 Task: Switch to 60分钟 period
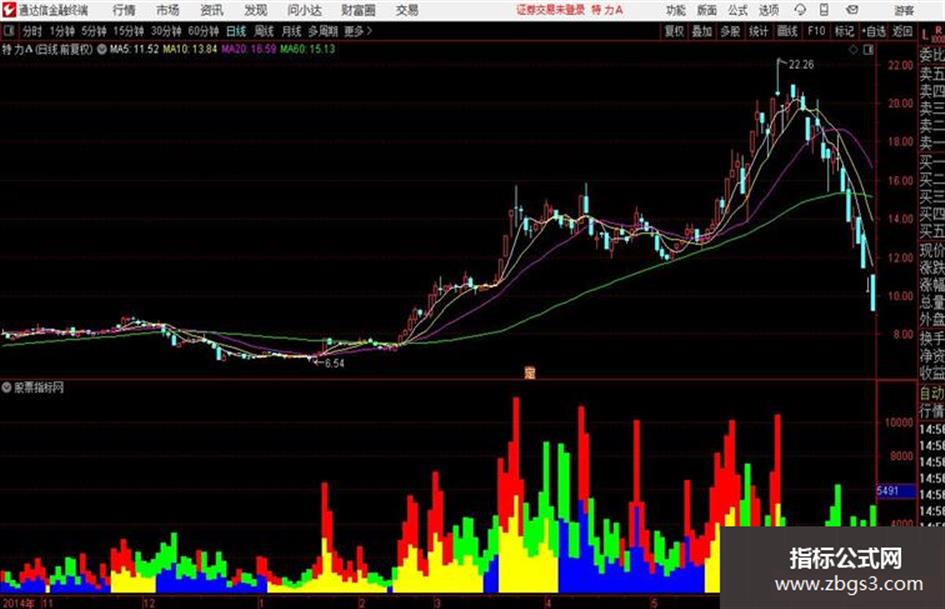pos(204,31)
